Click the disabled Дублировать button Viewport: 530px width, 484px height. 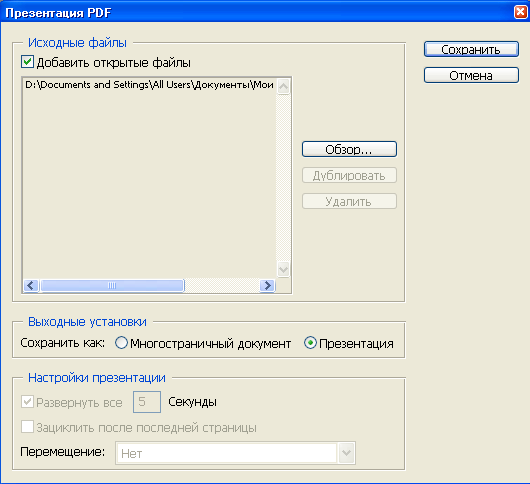pyautogui.click(x=349, y=175)
